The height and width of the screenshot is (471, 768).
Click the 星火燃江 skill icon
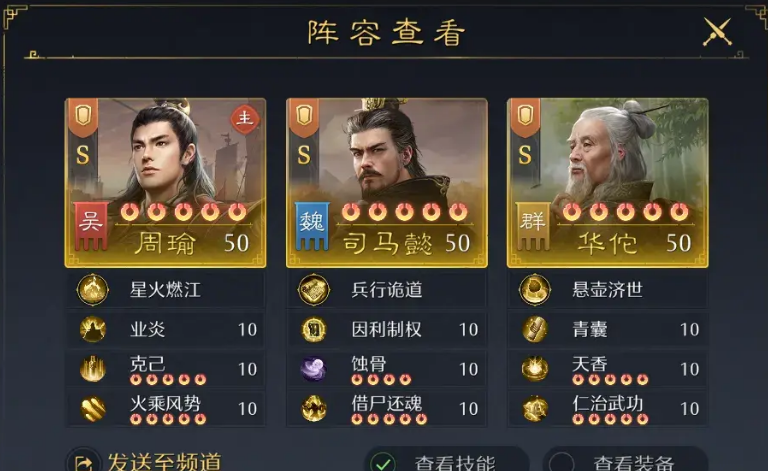[x=93, y=289]
